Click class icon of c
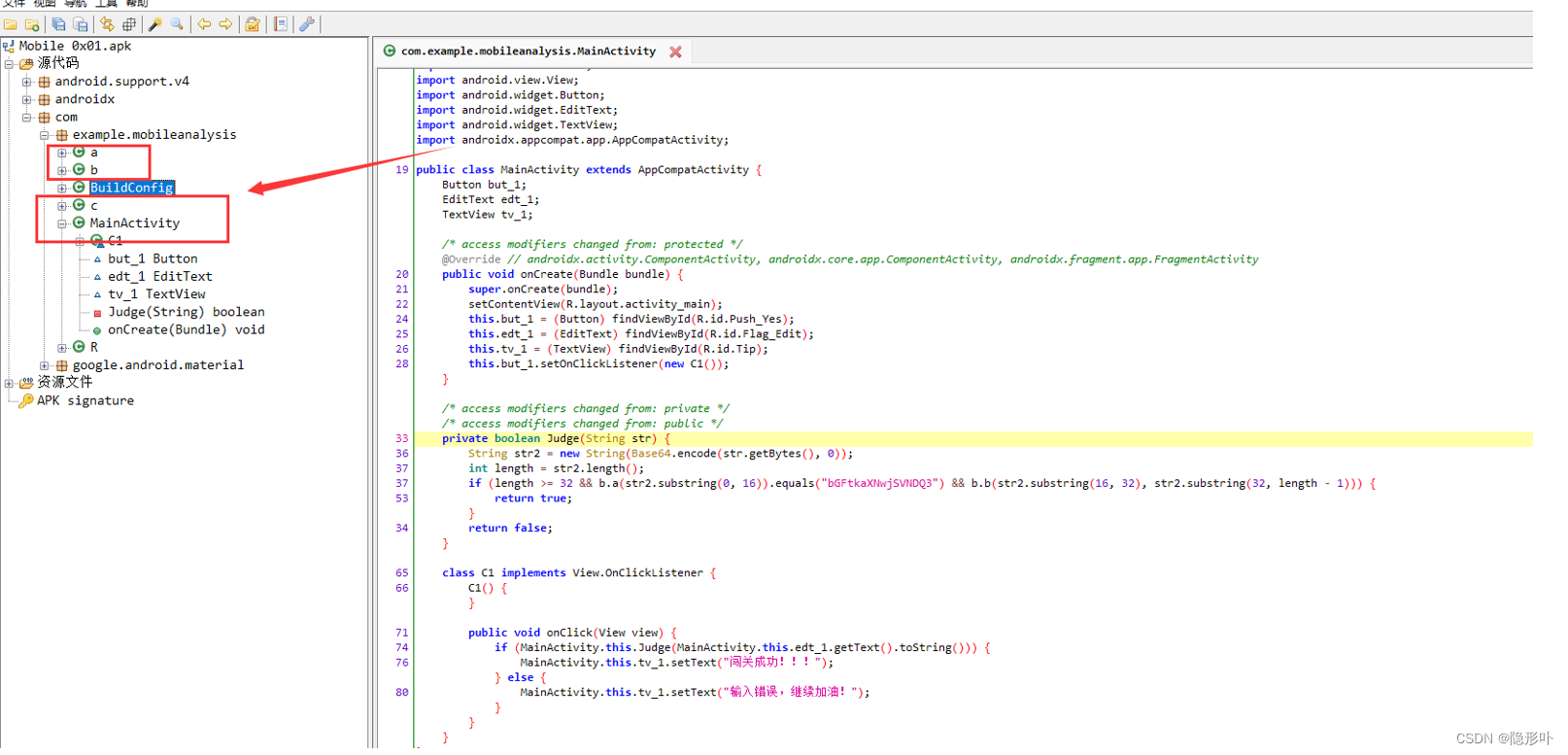This screenshot has width=1568, height=755. pyautogui.click(x=79, y=205)
